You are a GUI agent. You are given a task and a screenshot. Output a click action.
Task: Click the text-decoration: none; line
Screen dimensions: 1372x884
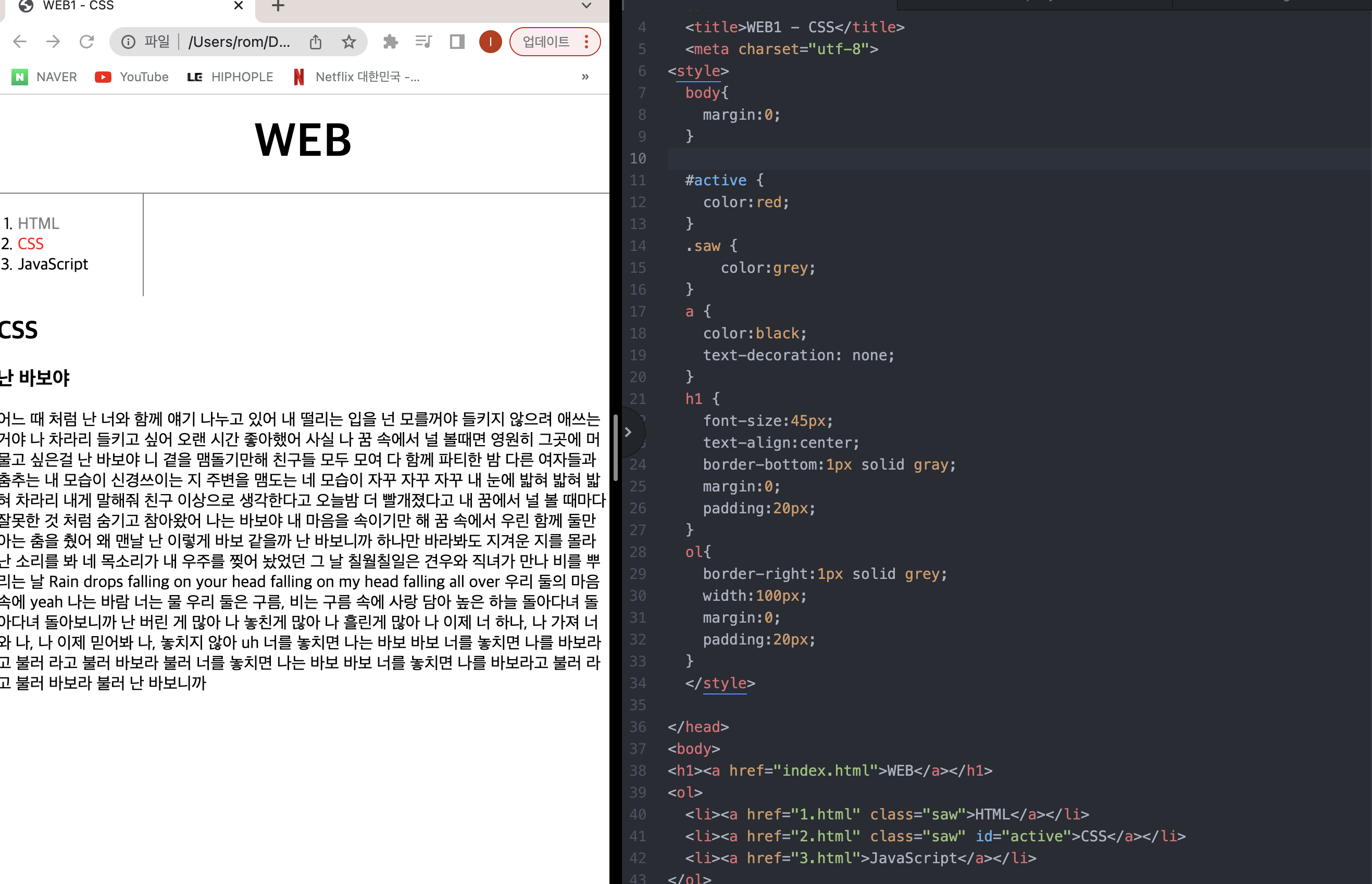pos(799,356)
